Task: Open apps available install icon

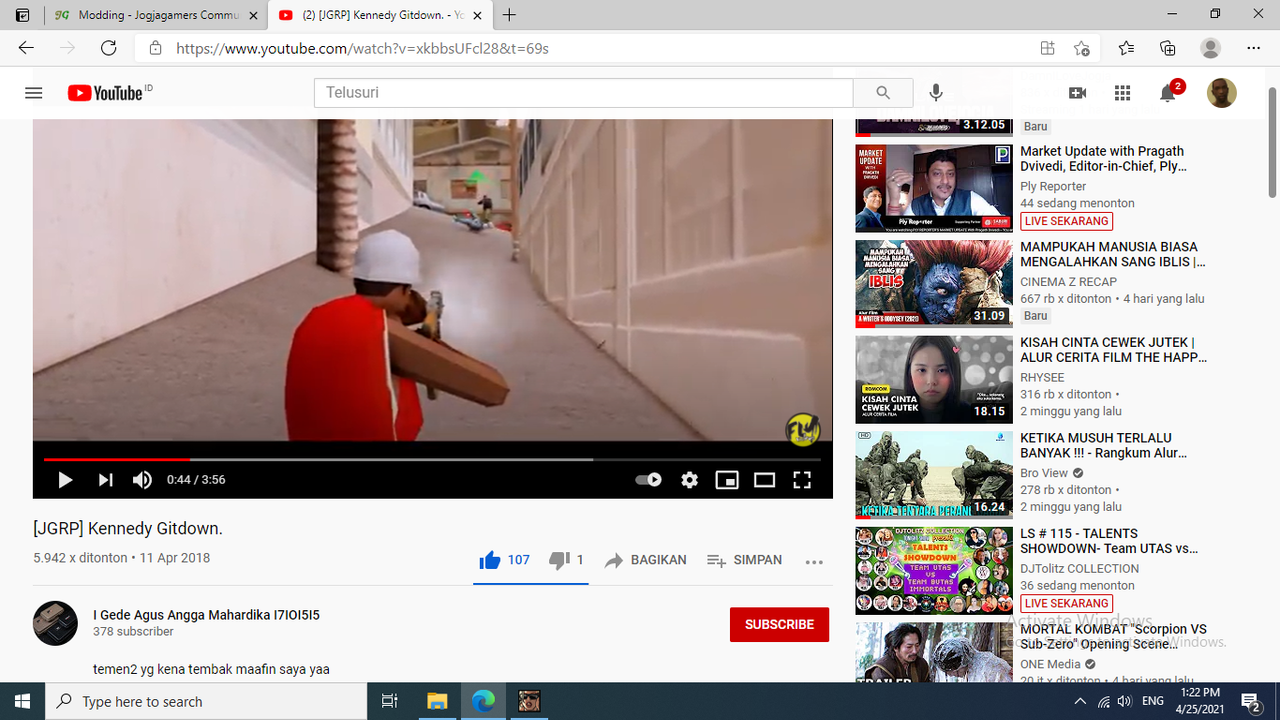Action: click(1047, 48)
